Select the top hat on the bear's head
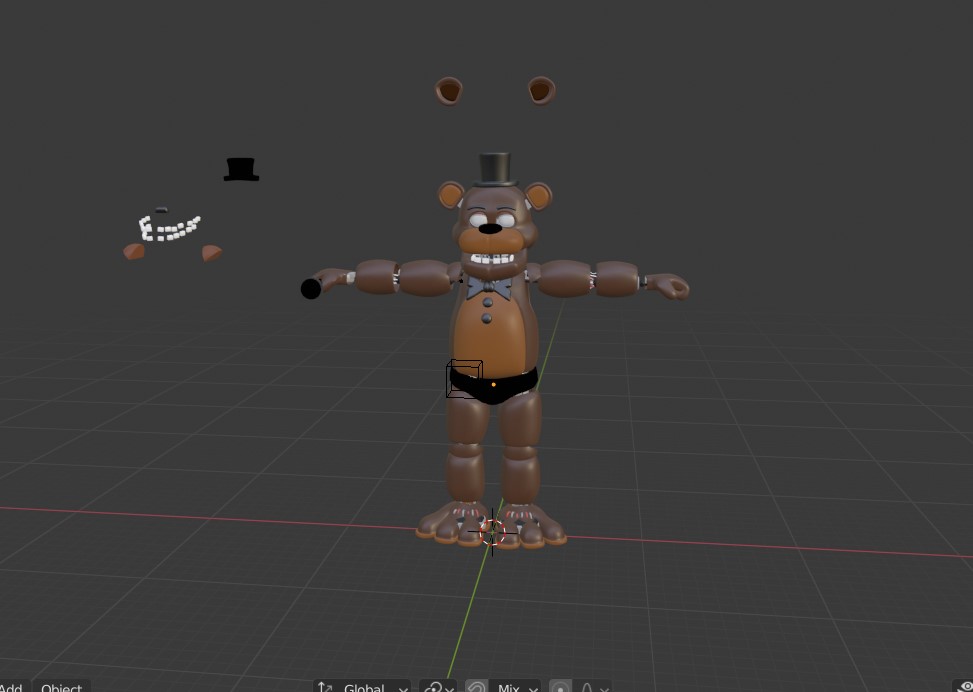This screenshot has height=692, width=973. click(x=495, y=169)
